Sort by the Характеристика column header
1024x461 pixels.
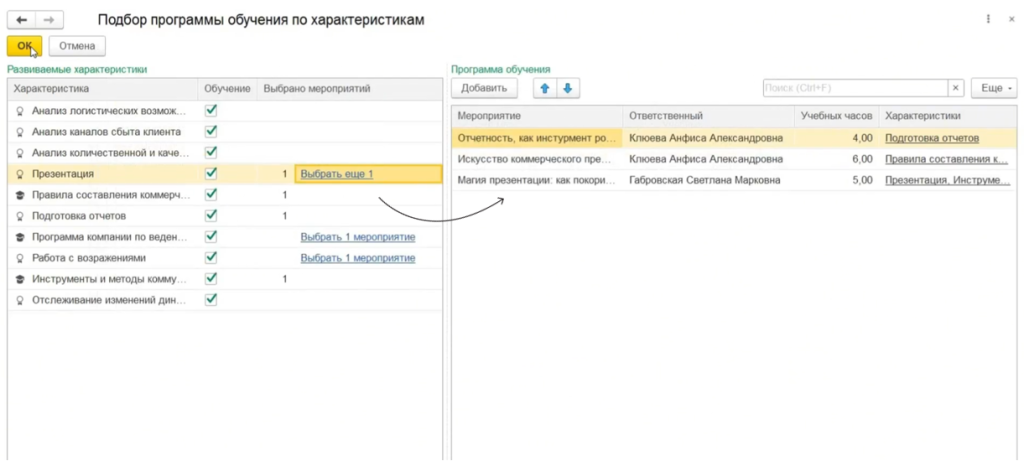coord(100,89)
